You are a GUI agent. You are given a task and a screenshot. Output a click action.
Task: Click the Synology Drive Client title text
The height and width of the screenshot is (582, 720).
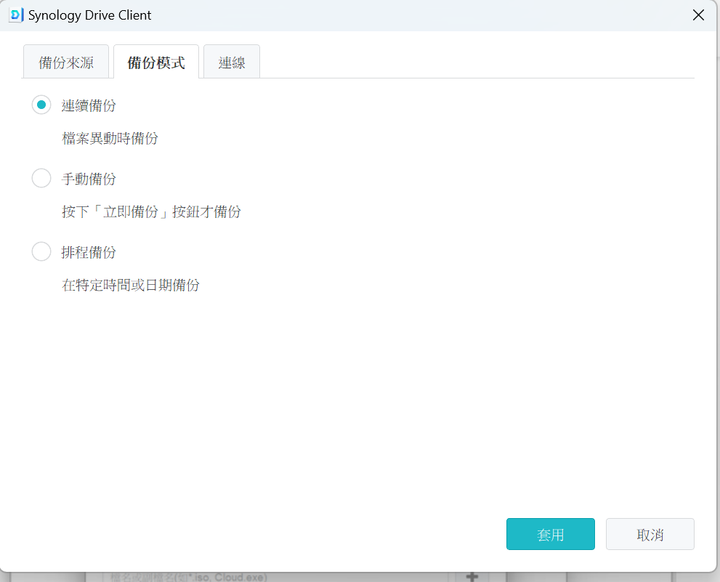(90, 15)
